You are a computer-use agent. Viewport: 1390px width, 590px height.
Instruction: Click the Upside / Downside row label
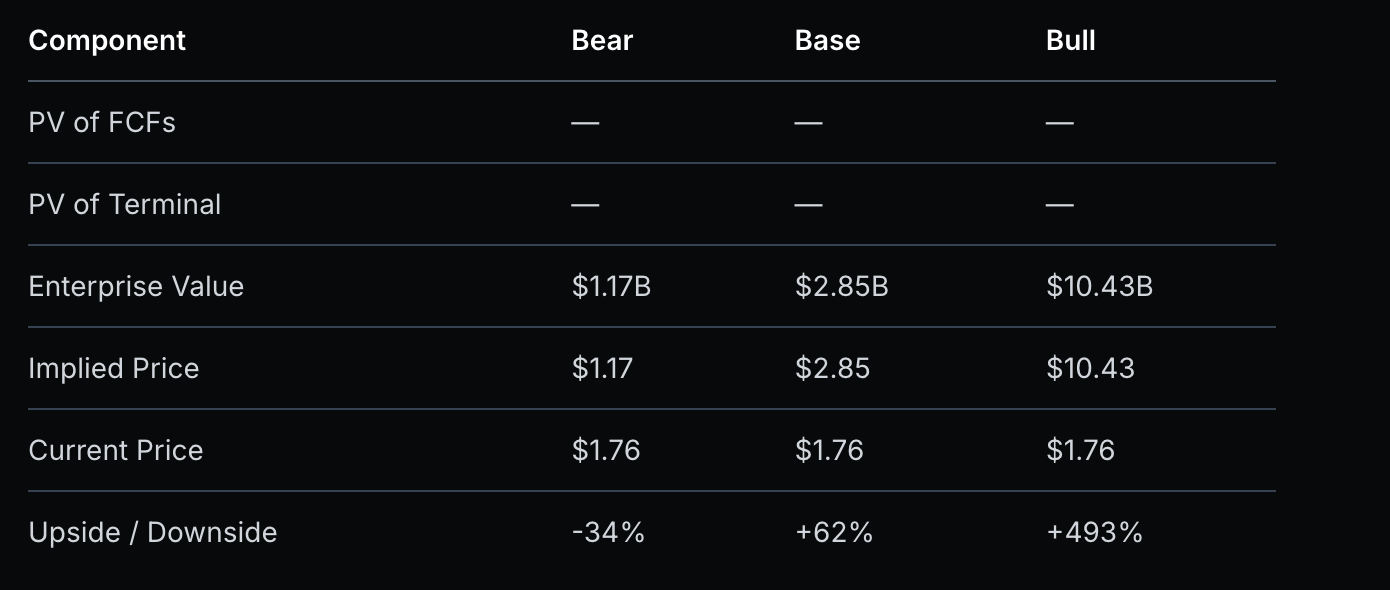click(153, 533)
